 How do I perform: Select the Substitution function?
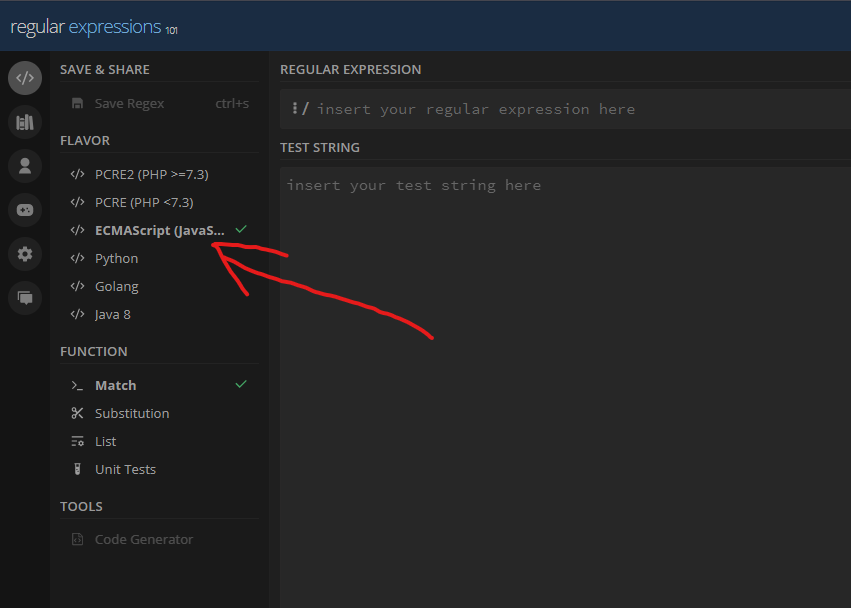point(159,414)
